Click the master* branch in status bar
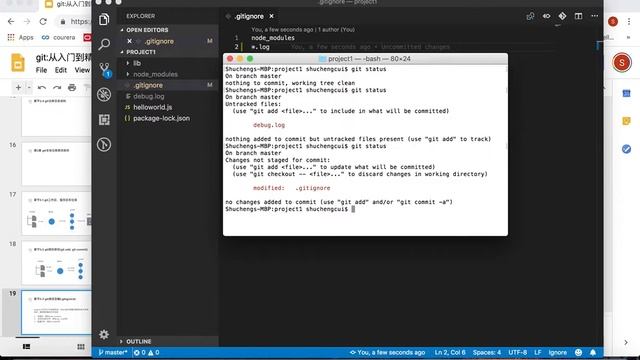640x360 pixels. (113, 352)
